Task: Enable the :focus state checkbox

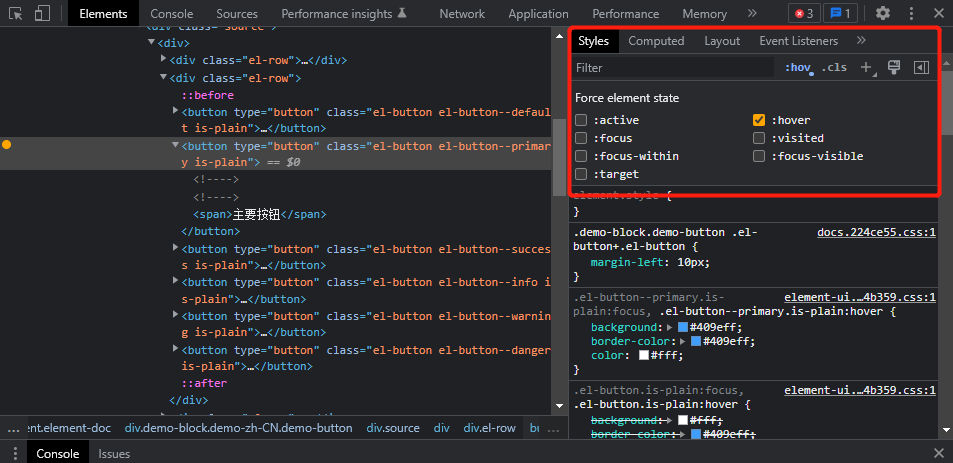Action: (581, 138)
